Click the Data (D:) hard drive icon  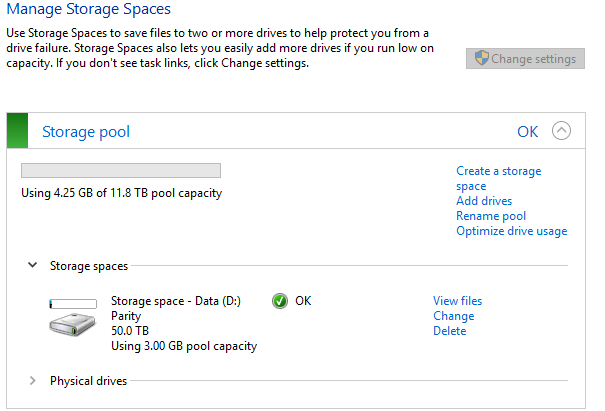73,325
